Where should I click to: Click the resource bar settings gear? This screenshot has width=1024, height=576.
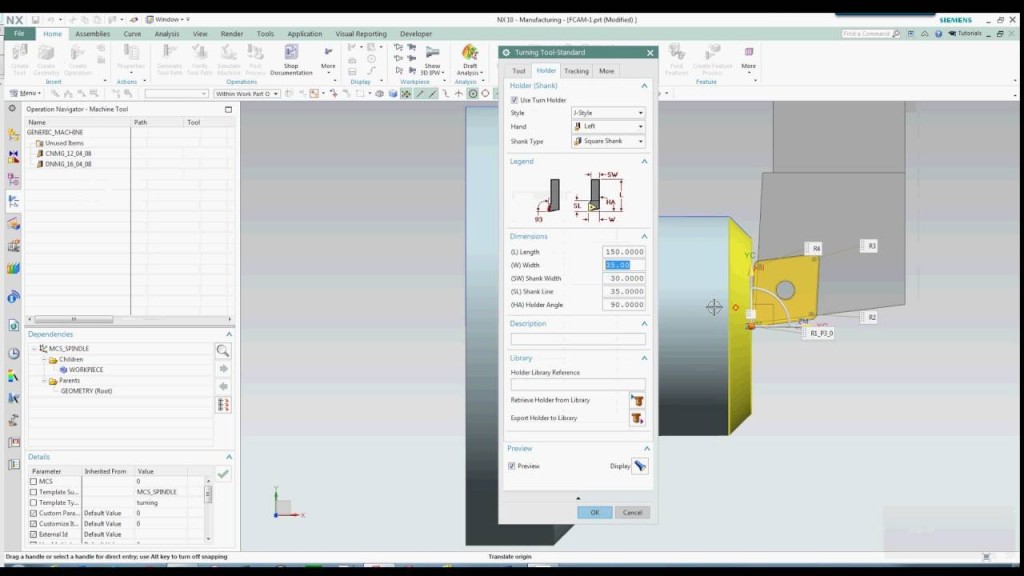click(12, 108)
